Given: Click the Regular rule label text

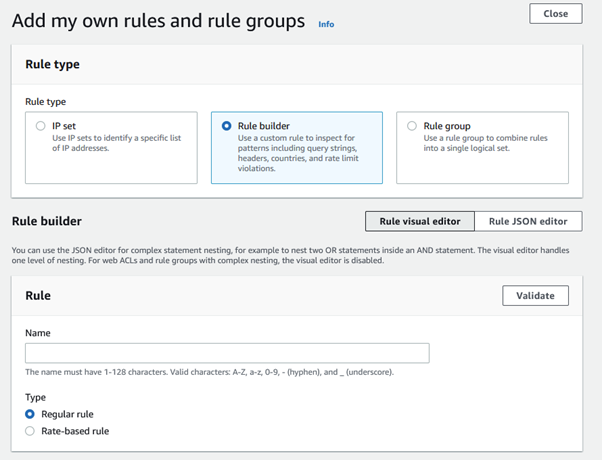Looking at the screenshot, I should (67, 414).
